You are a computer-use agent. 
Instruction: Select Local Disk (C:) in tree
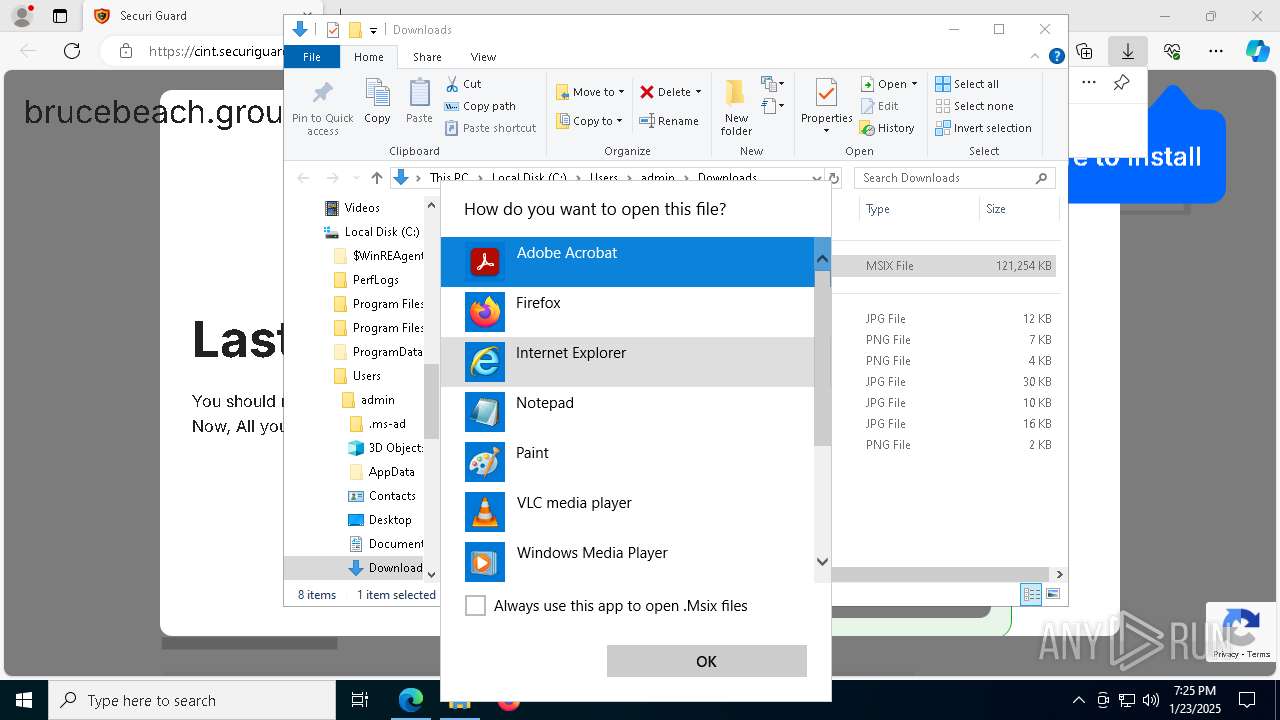click(x=371, y=232)
